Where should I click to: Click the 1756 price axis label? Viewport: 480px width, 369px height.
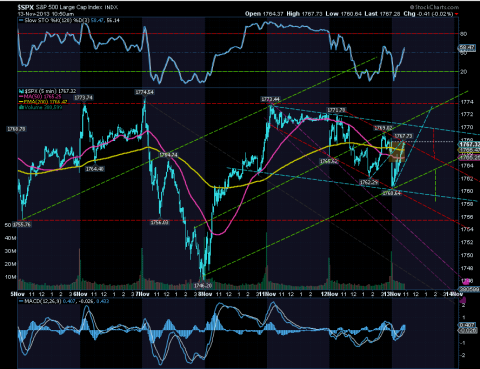467,217
